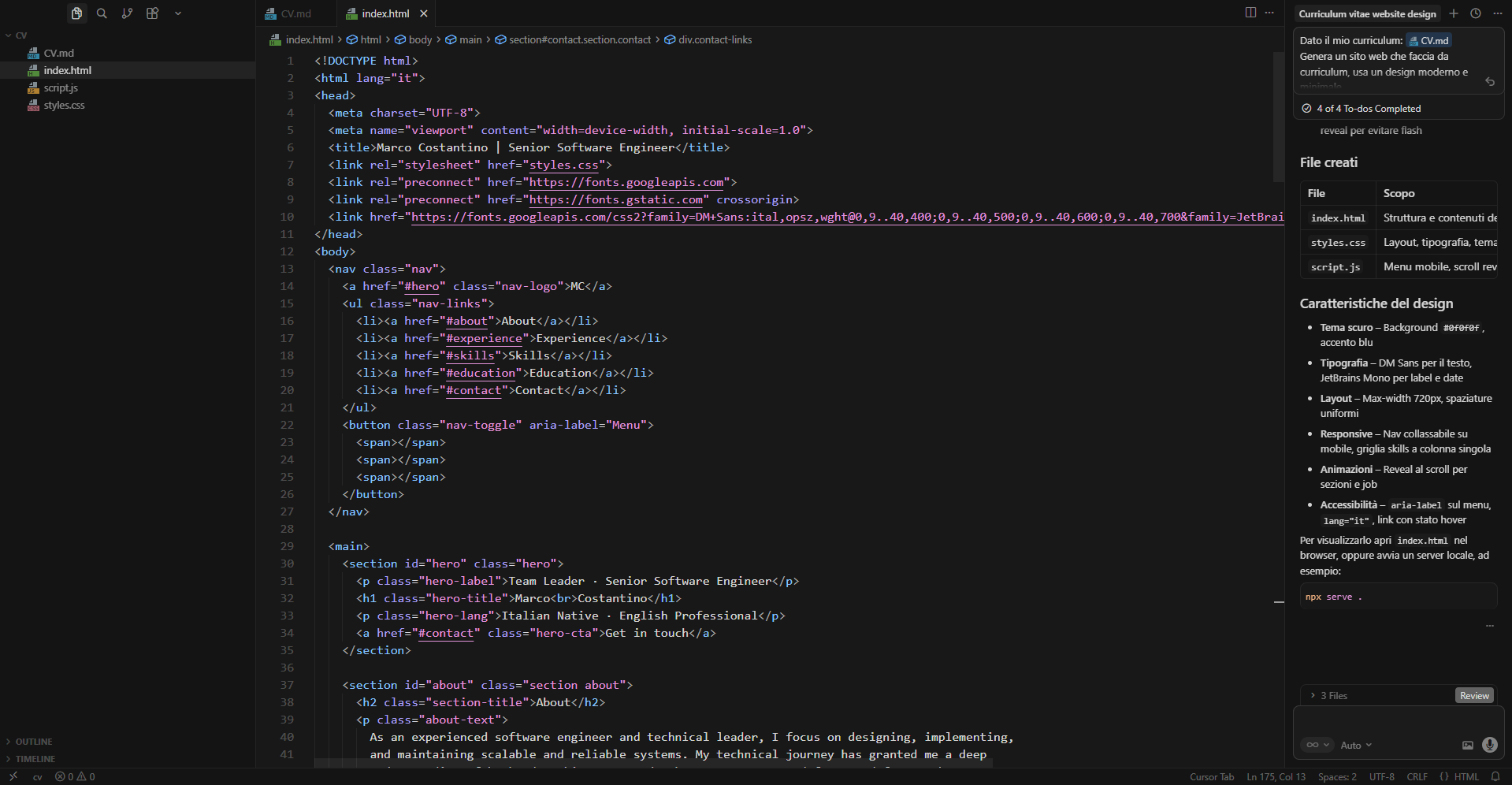Open the Auto model dropdown
1512x785 pixels.
[x=1356, y=745]
